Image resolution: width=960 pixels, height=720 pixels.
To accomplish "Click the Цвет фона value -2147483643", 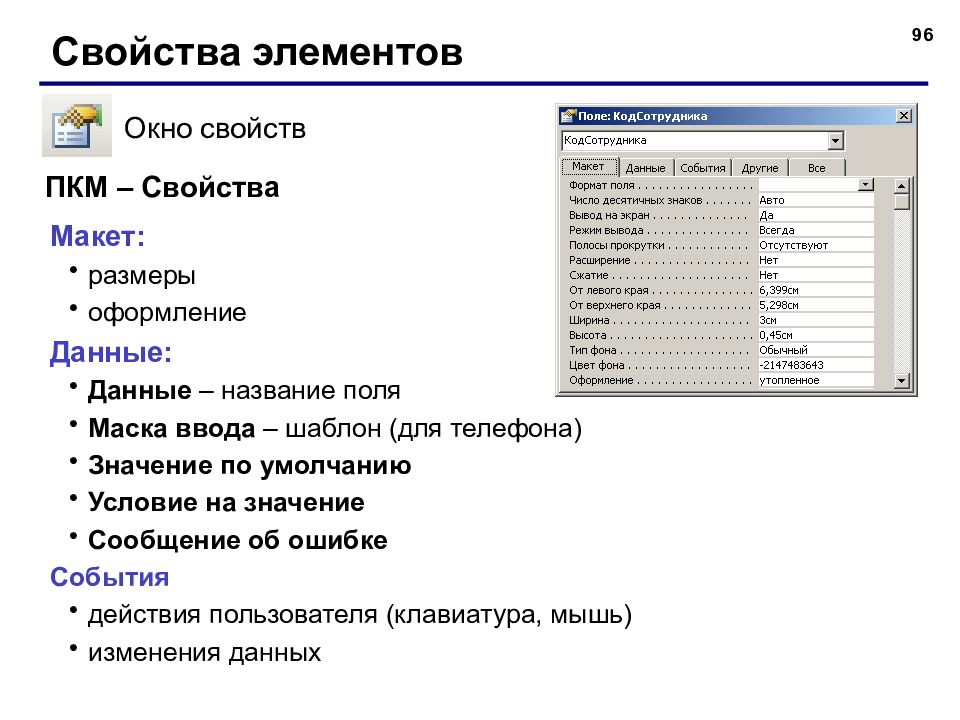I will point(816,365).
